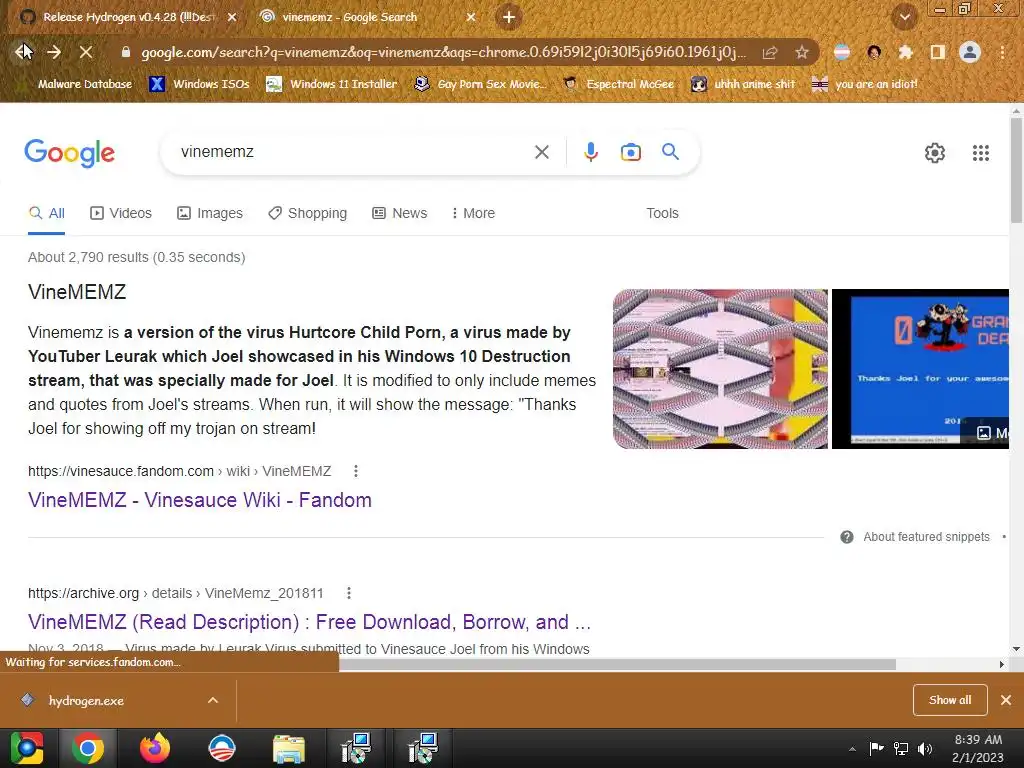Open uhhh anime shit bookmark

coord(743,84)
